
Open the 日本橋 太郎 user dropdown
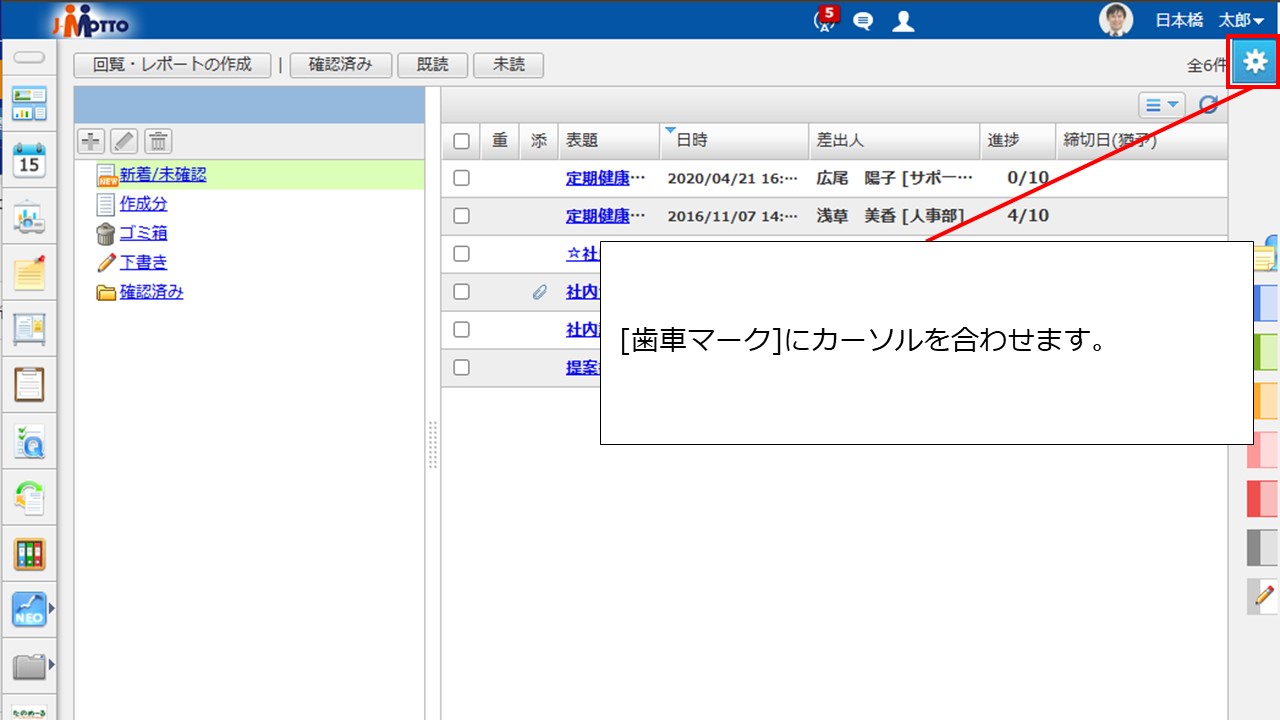(x=1209, y=20)
